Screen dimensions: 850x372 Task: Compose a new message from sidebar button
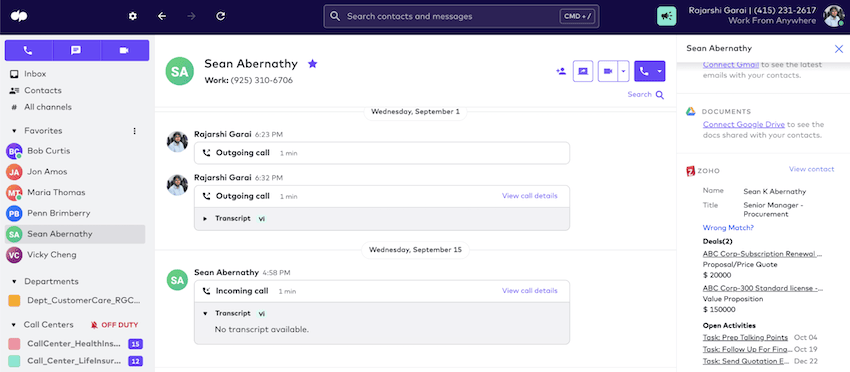click(x=76, y=50)
